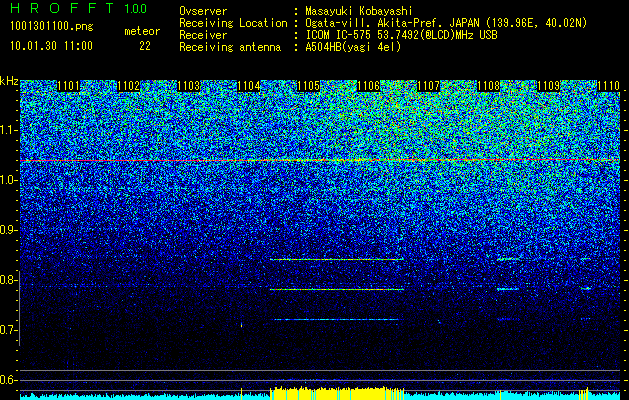Select the 1102 time marker
The width and height of the screenshot is (629, 400).
tap(128, 86)
